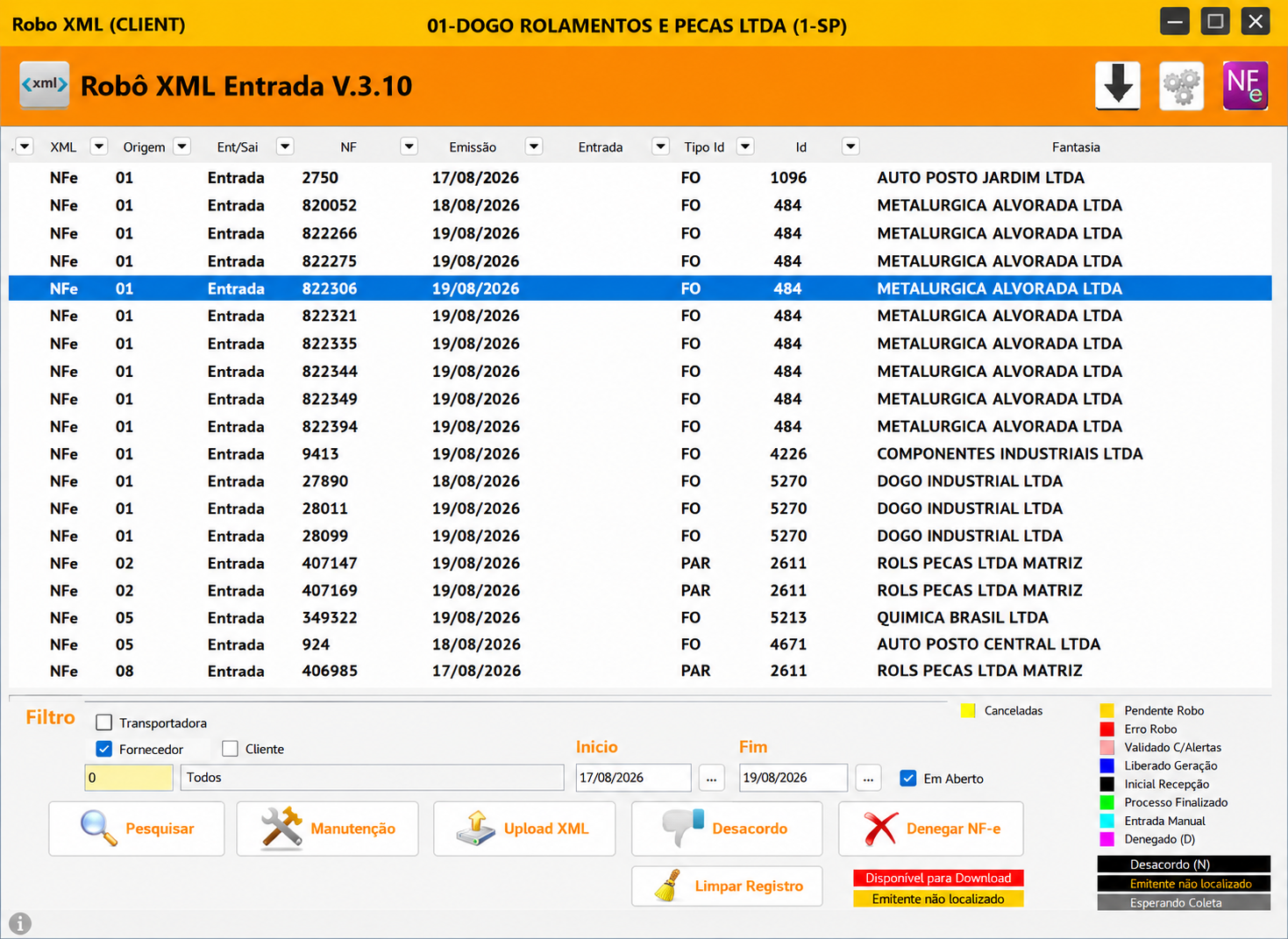
Task: Open the Entrada column filter dropdown
Action: [x=661, y=146]
